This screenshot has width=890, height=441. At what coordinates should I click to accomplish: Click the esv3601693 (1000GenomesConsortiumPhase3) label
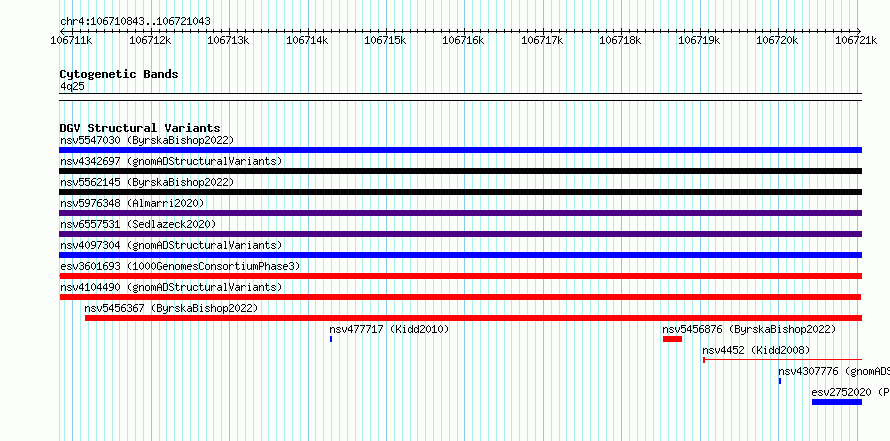coord(180,266)
